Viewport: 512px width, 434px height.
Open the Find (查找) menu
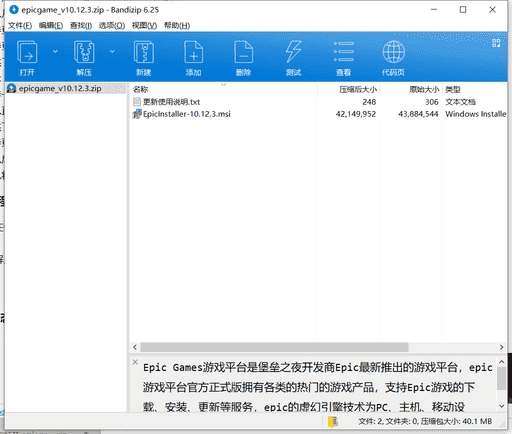click(81, 25)
